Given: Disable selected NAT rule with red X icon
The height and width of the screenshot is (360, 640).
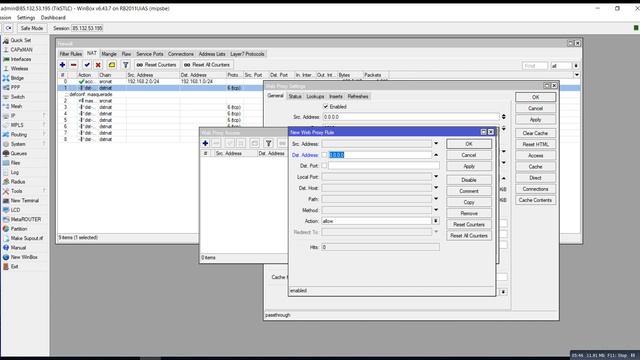Looking at the screenshot, I should 98,65.
